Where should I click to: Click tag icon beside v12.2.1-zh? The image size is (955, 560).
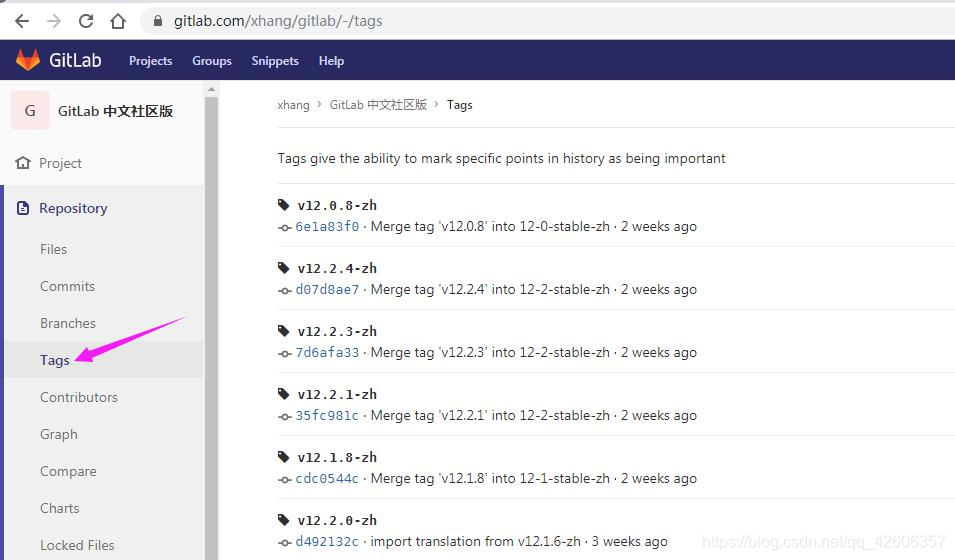(x=283, y=394)
